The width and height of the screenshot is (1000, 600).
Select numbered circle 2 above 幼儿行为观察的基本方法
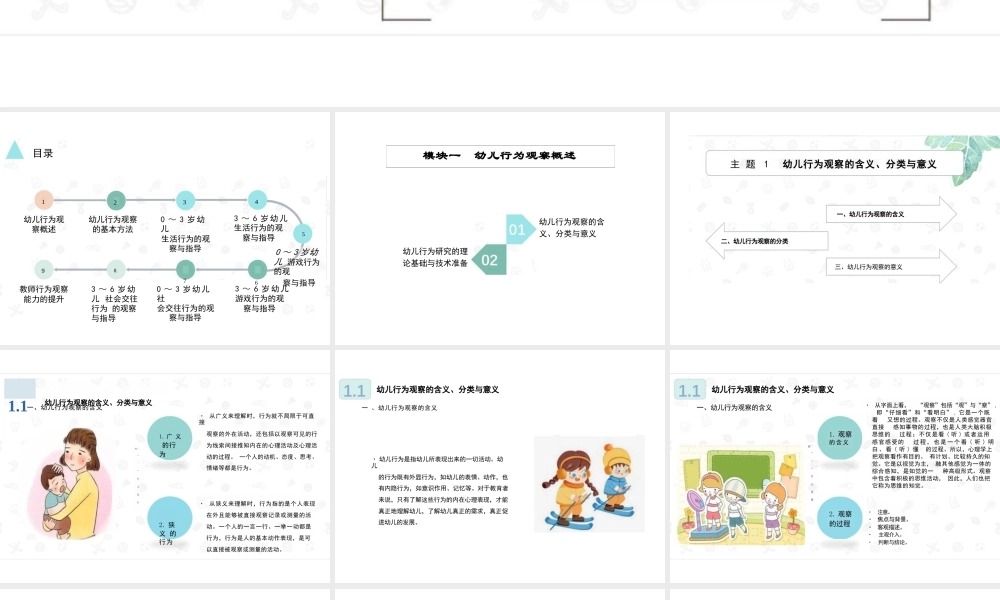point(116,201)
